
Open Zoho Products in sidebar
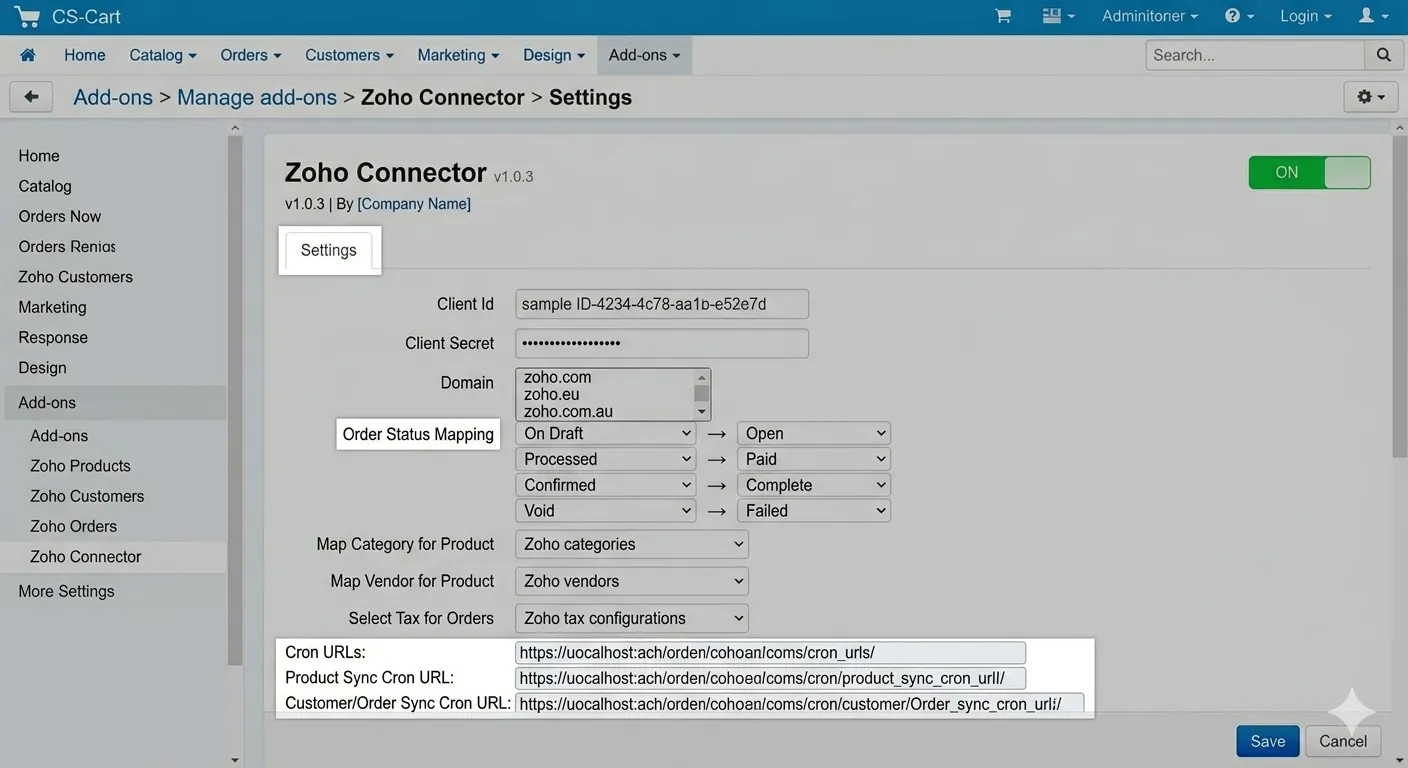tap(80, 466)
